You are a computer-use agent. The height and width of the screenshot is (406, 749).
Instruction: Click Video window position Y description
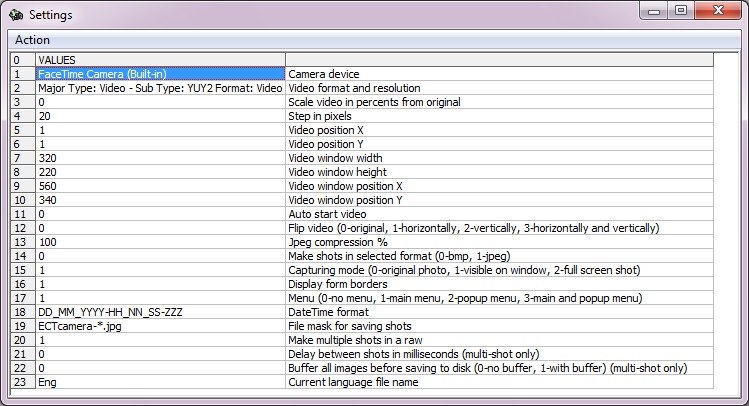click(499, 200)
